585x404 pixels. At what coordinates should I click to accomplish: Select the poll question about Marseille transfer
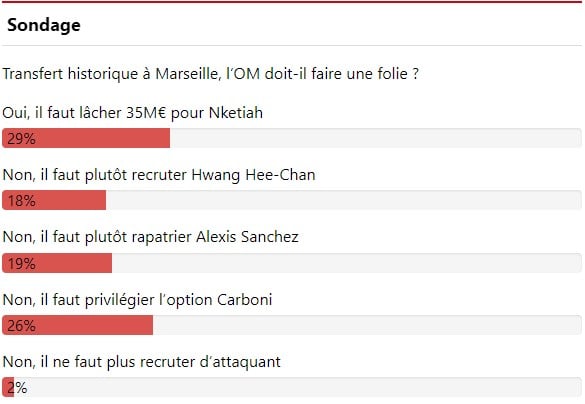pos(210,73)
